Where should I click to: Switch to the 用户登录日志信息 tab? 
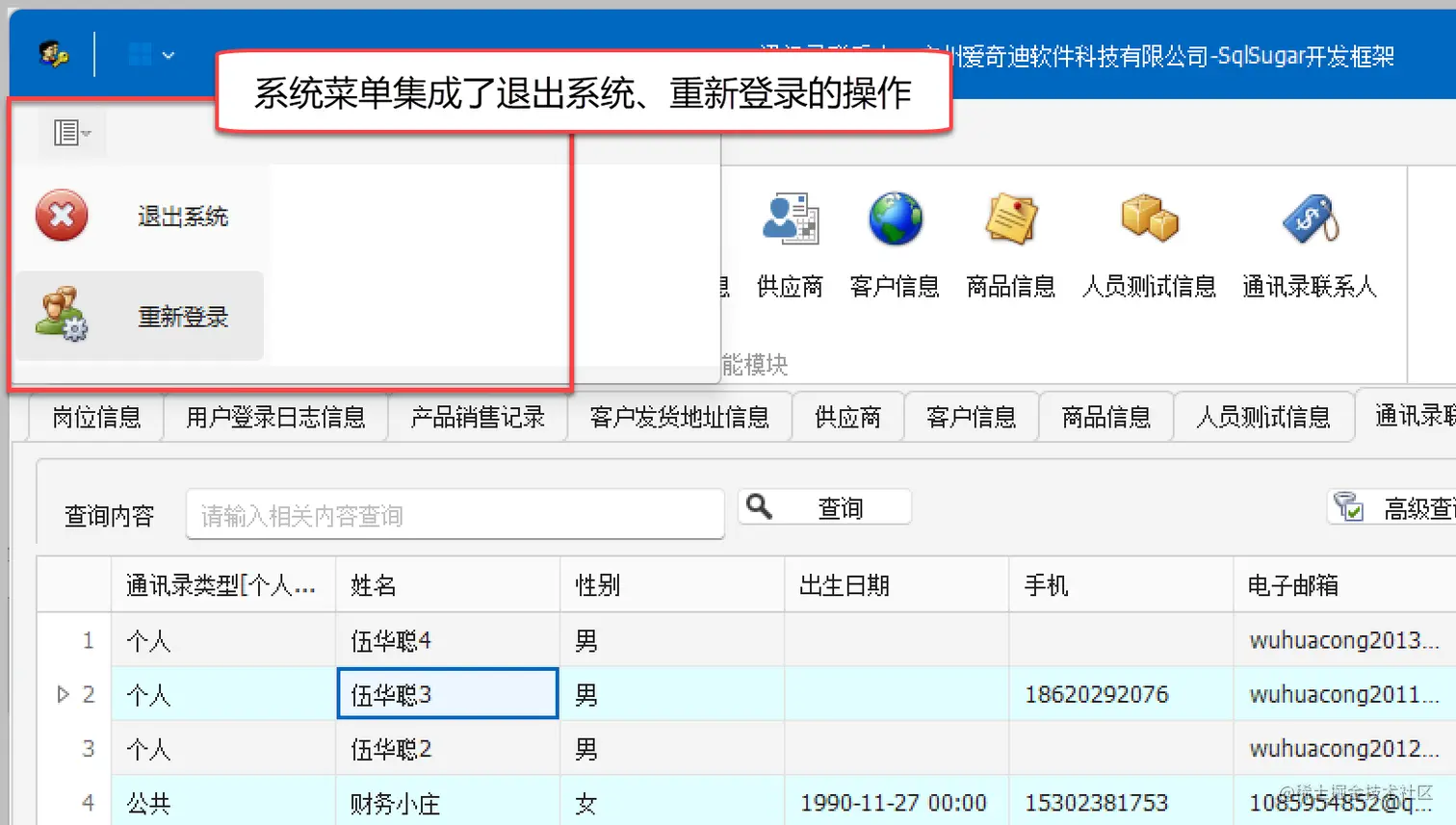click(275, 417)
